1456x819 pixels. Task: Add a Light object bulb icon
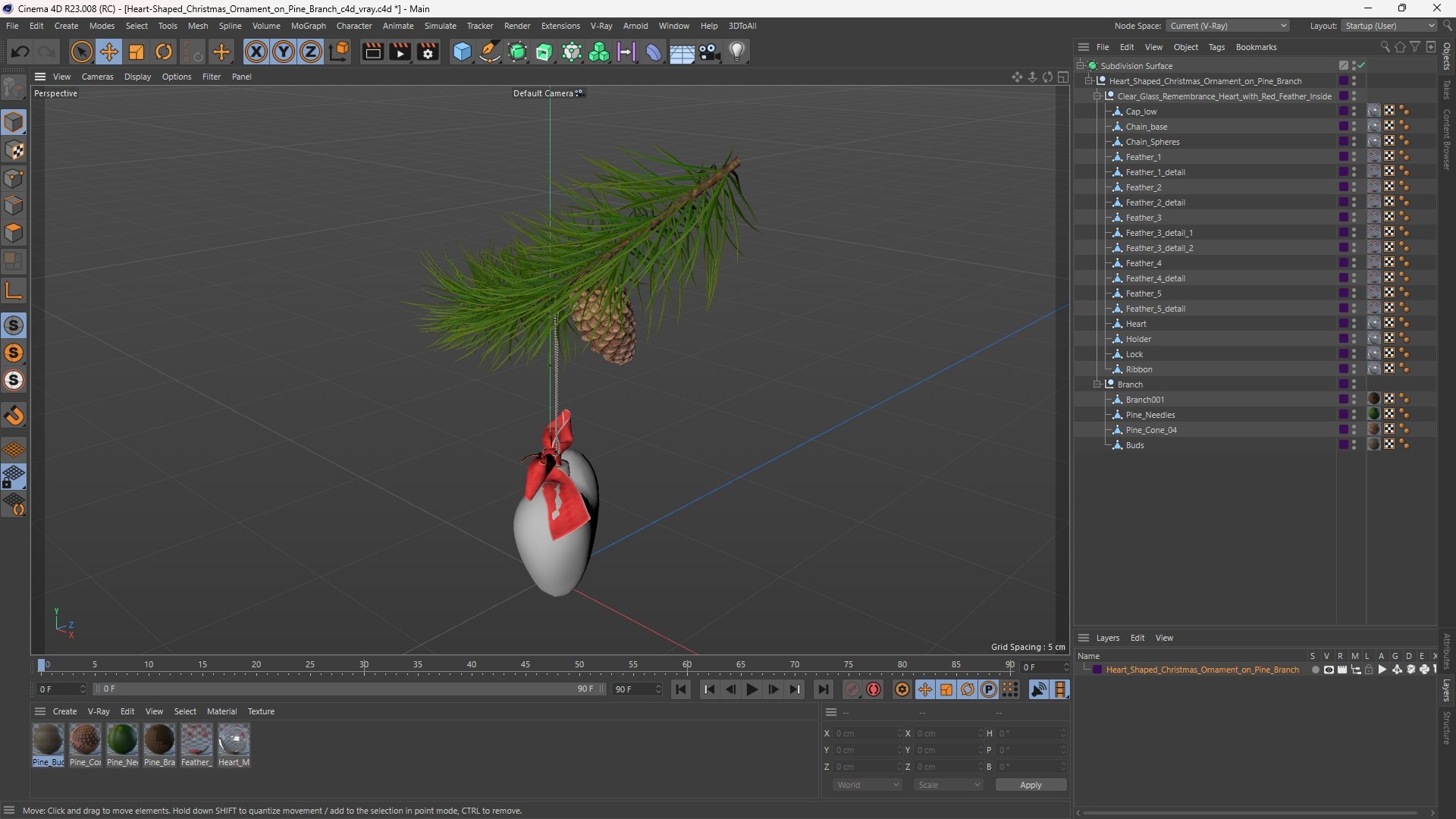(737, 52)
